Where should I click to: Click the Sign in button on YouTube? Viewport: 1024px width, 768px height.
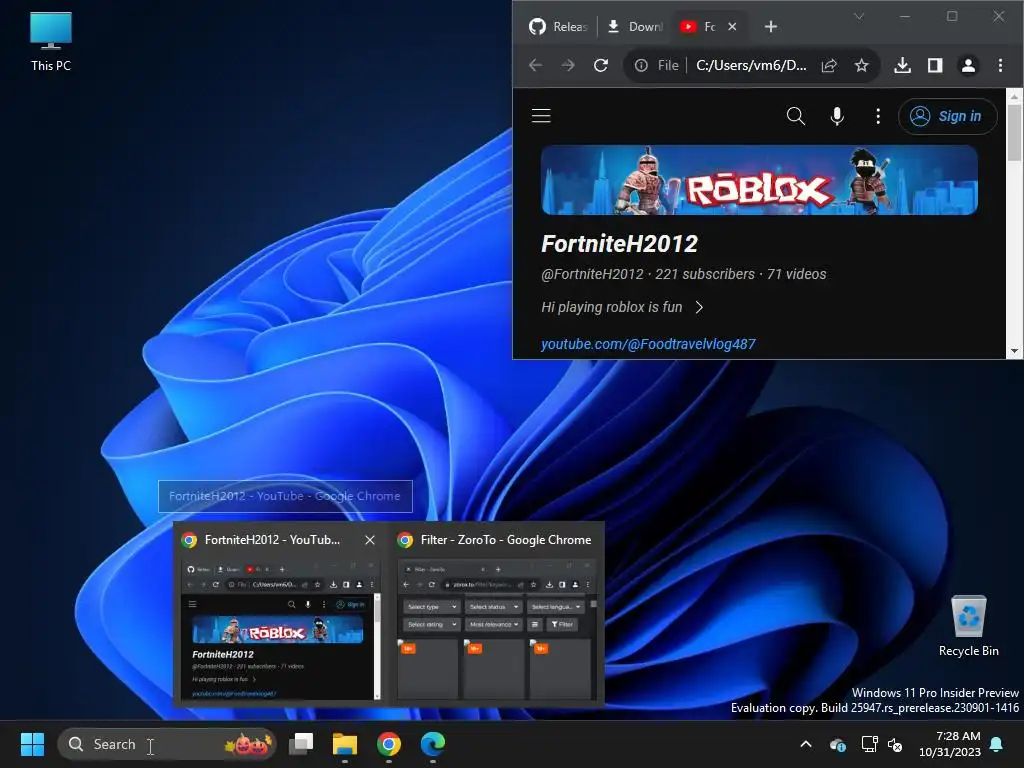pos(947,116)
